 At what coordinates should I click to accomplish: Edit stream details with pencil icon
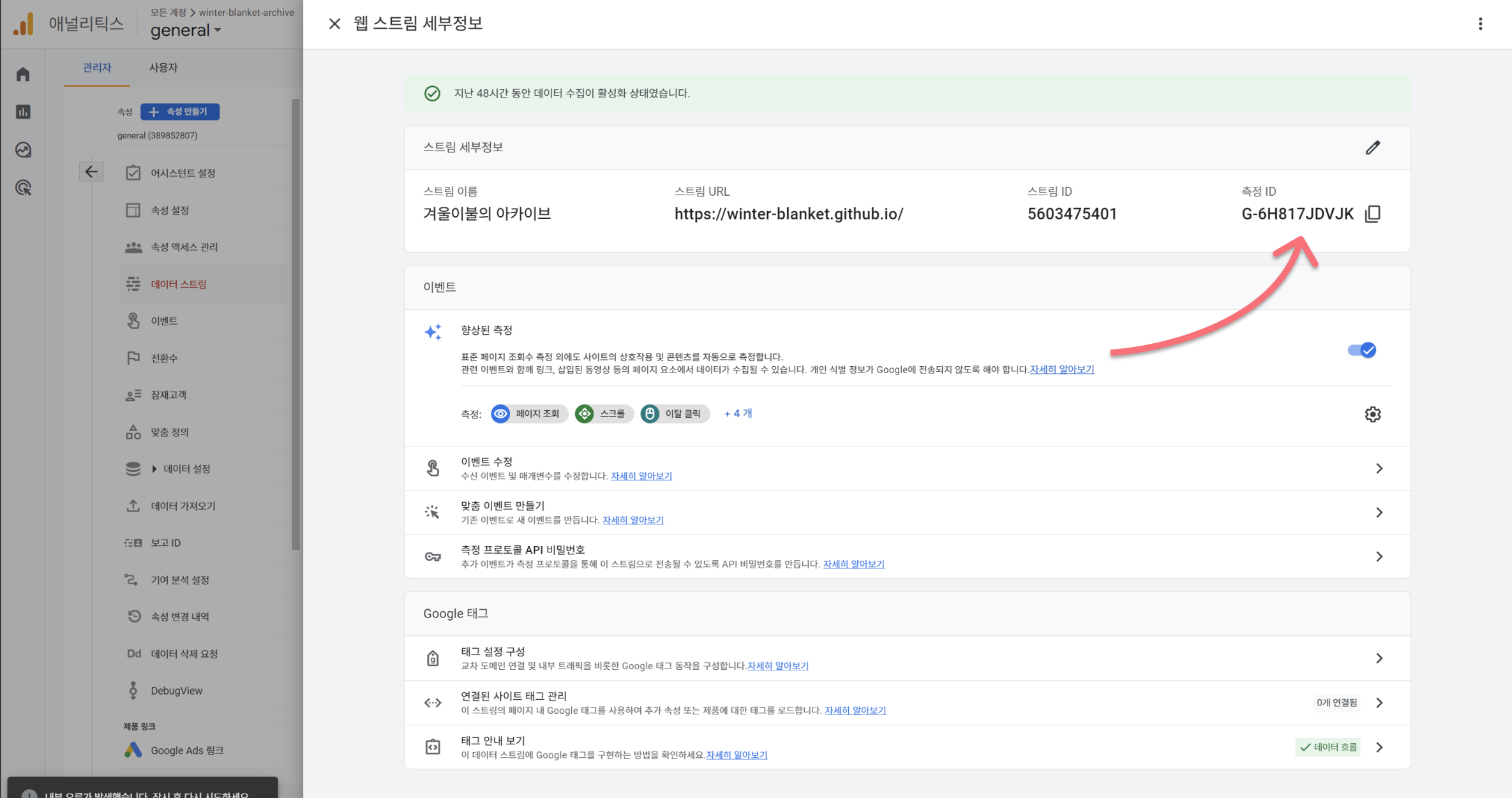point(1373,147)
